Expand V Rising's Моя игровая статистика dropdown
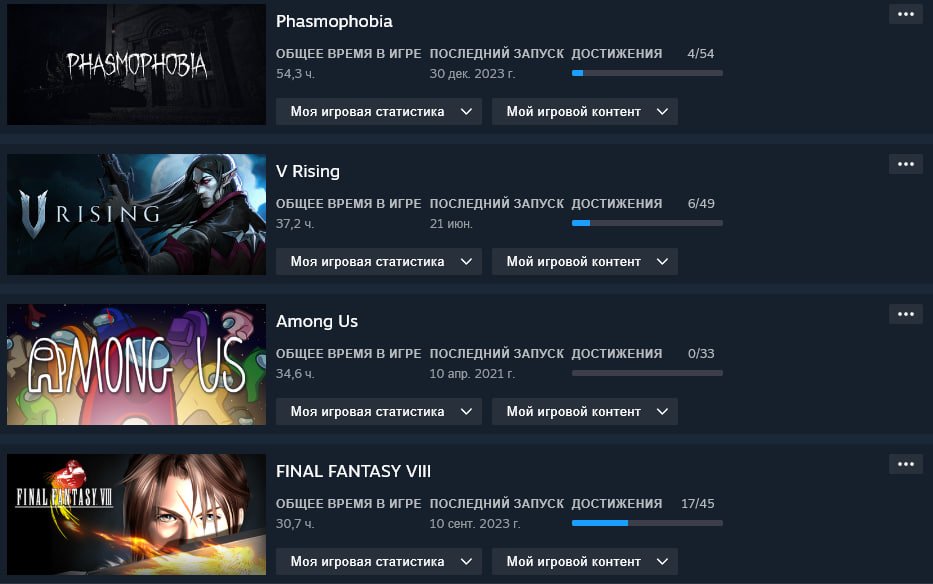Screen dimensions: 933x584 click(x=378, y=262)
